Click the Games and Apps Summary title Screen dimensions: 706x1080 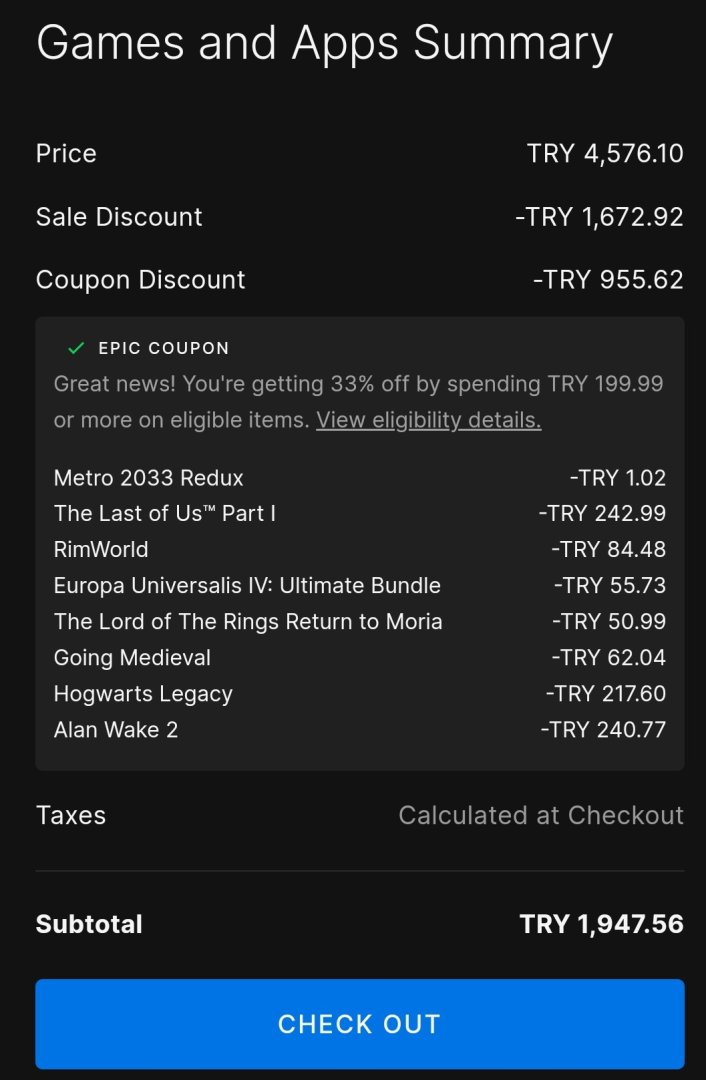[x=324, y=43]
